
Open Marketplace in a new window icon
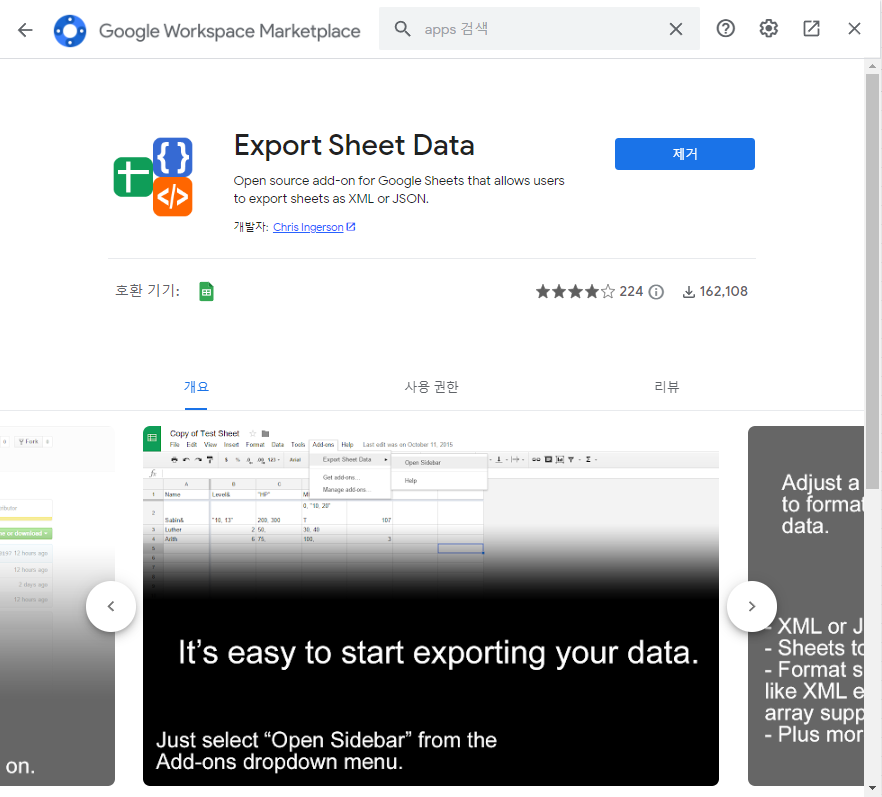click(x=811, y=28)
